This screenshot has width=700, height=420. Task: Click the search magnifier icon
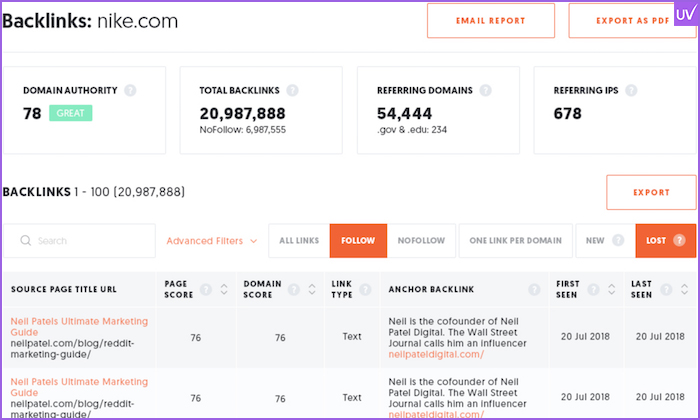[x=25, y=241]
